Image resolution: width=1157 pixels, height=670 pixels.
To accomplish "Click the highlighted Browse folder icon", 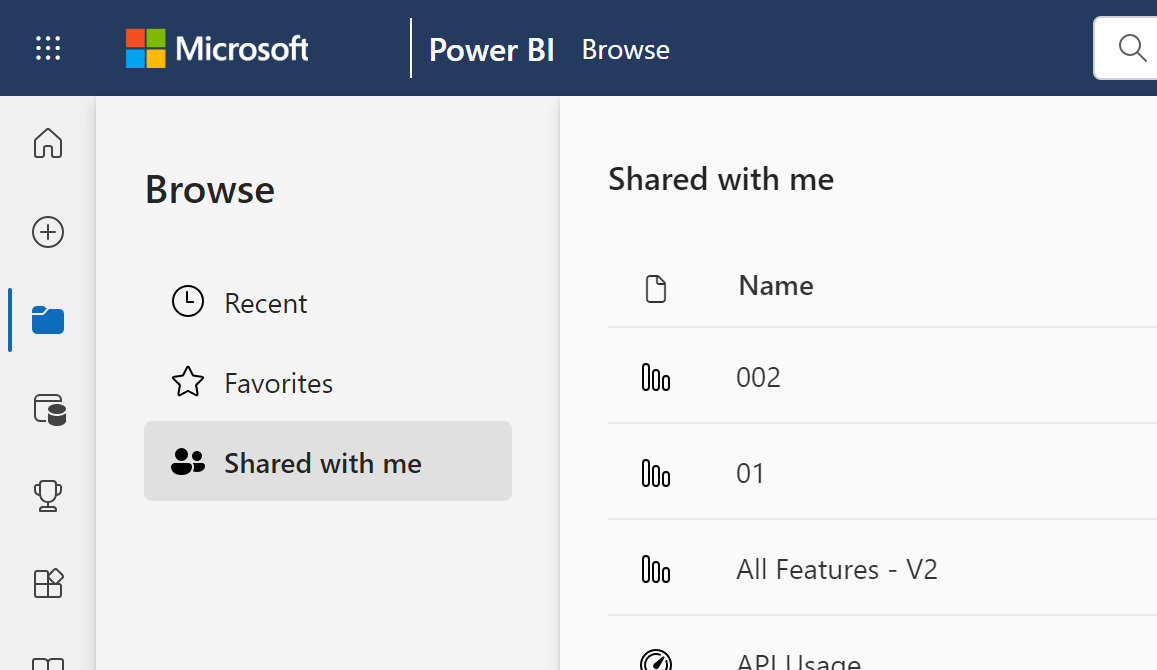I will pos(47,320).
